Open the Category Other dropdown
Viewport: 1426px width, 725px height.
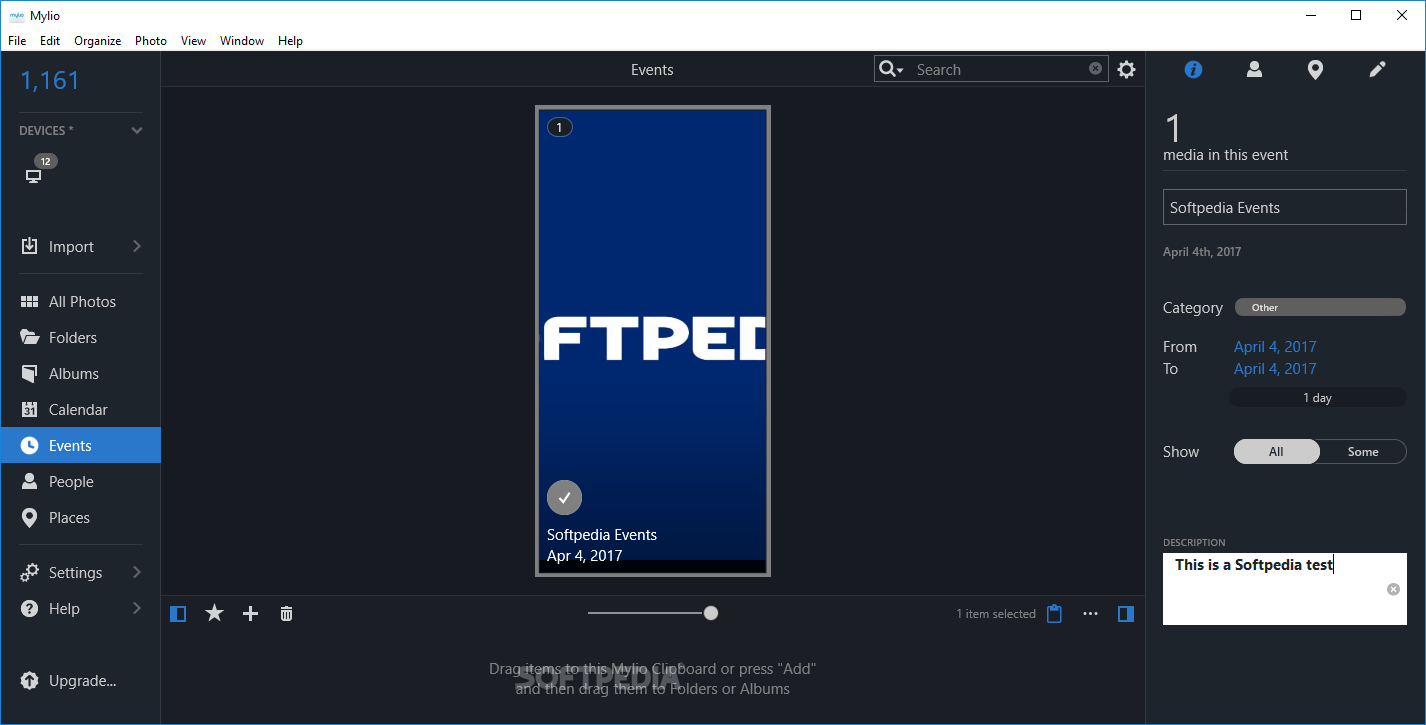[x=1320, y=307]
